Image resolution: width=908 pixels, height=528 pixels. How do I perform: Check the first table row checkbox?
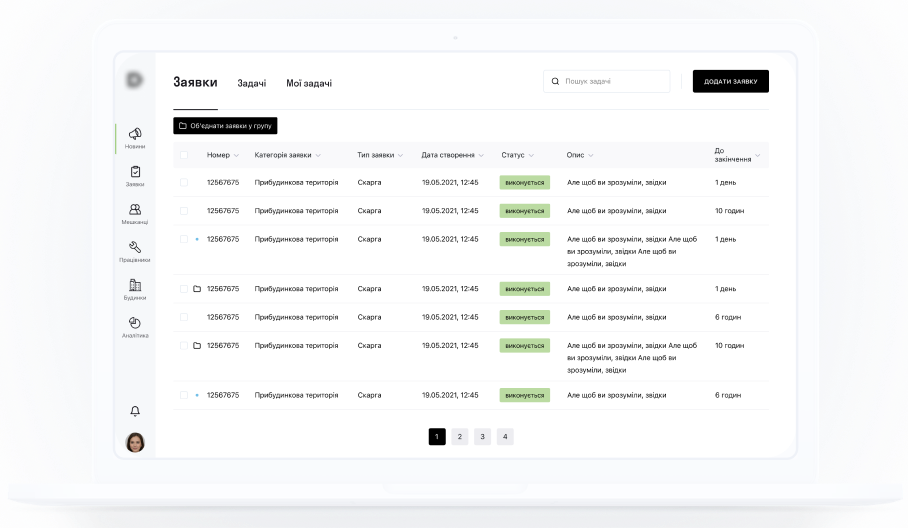184,183
